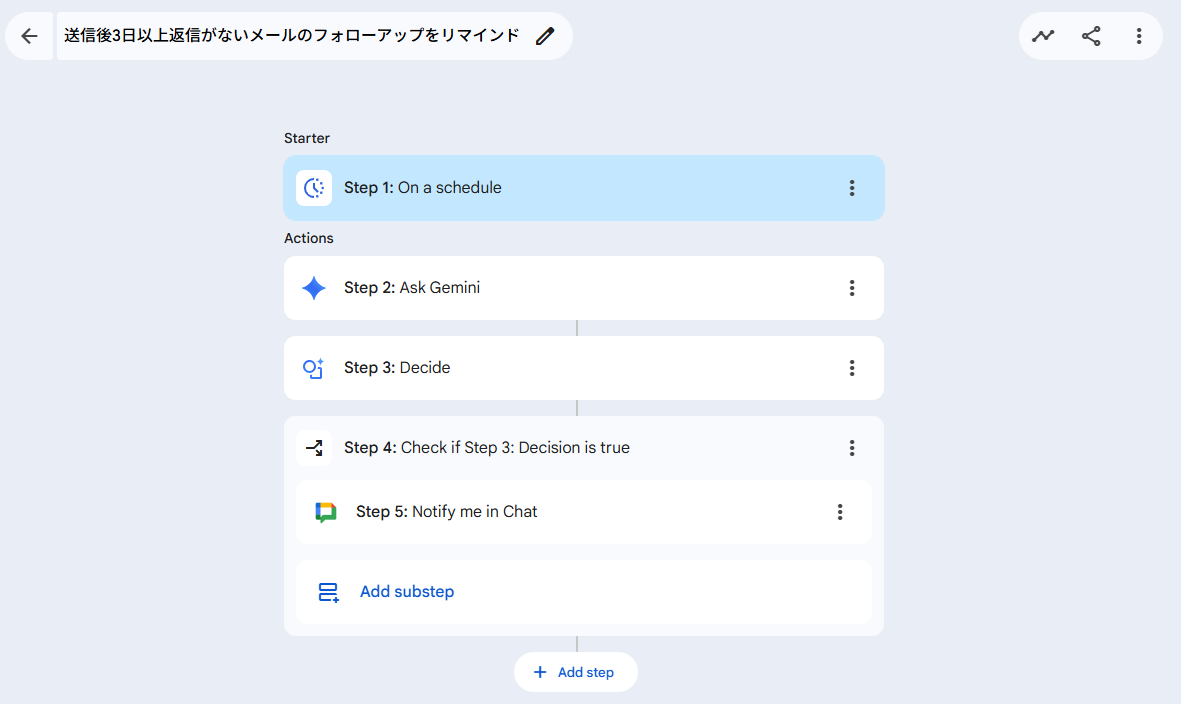This screenshot has width=1181, height=704.
Task: Click the Decide icon in Step 3
Action: click(x=314, y=368)
